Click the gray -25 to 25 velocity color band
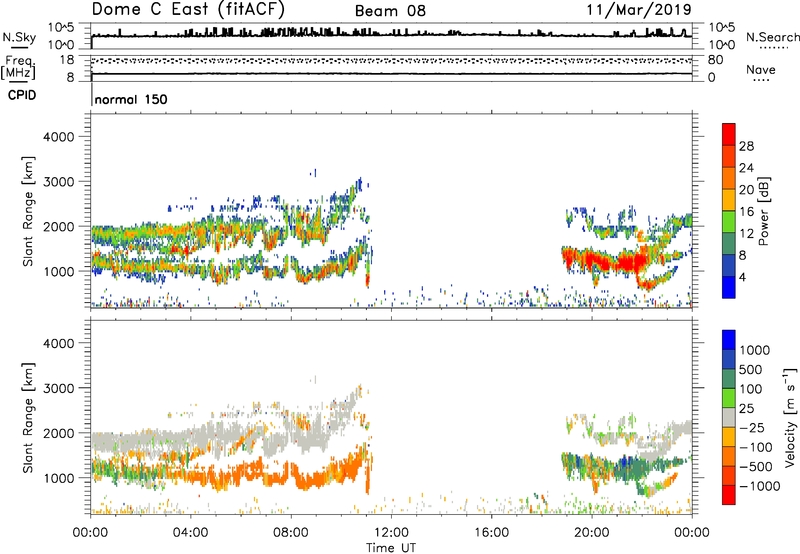 click(729, 417)
